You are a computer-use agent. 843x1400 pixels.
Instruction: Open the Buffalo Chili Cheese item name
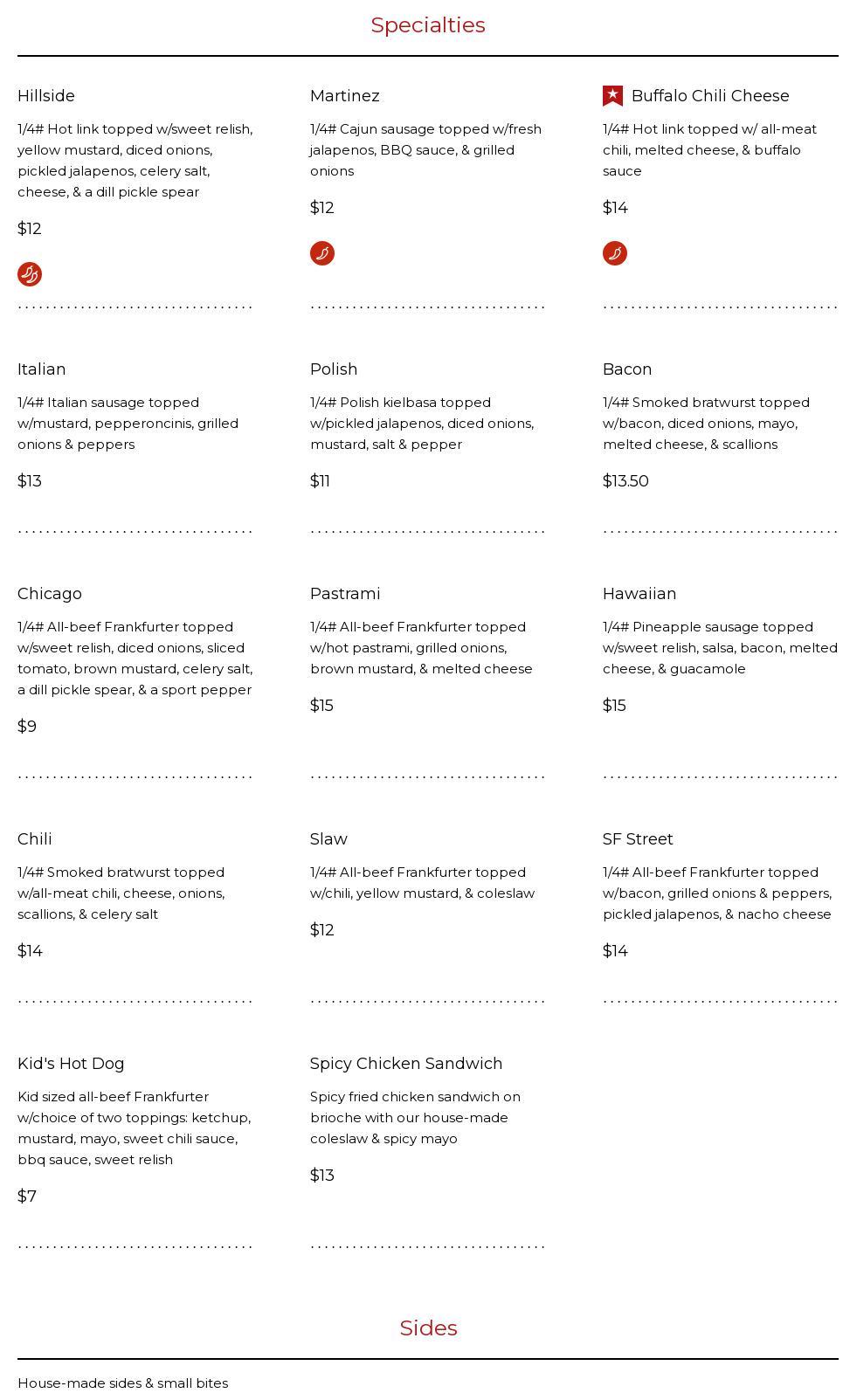pos(709,96)
